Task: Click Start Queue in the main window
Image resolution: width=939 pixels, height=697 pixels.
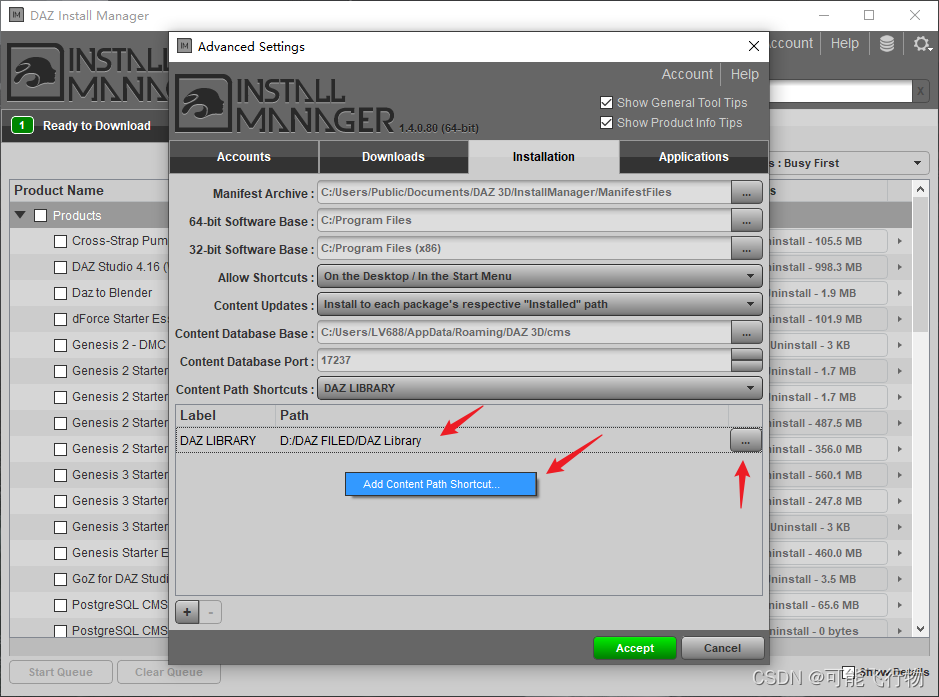Action: coord(60,672)
